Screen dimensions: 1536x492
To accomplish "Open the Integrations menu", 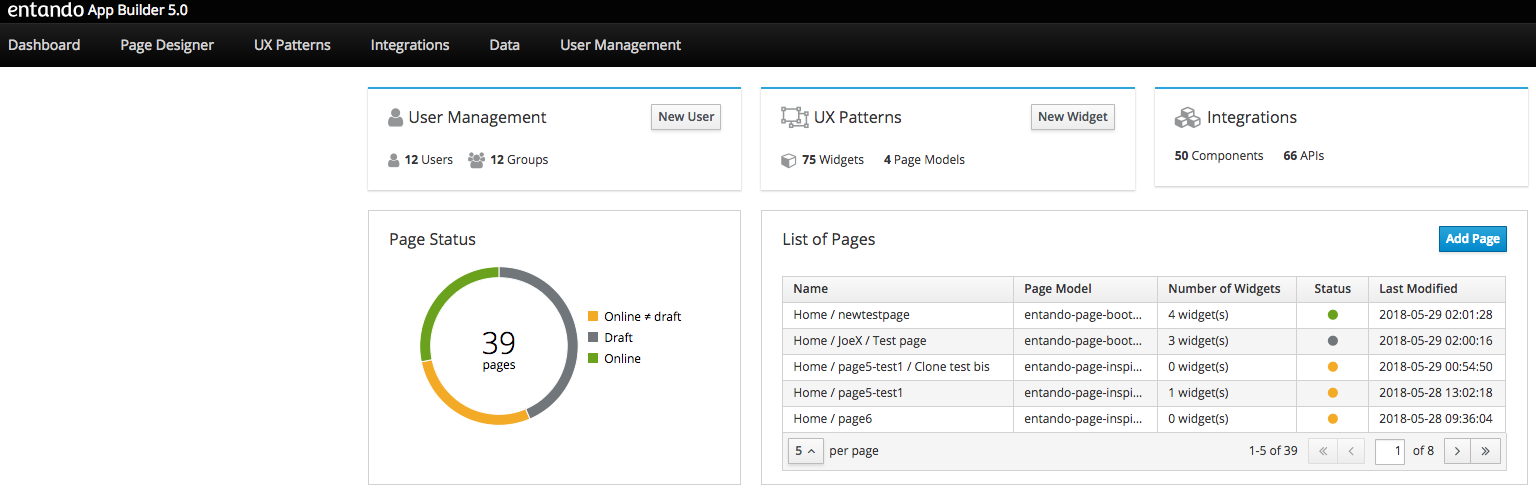I will [x=410, y=45].
